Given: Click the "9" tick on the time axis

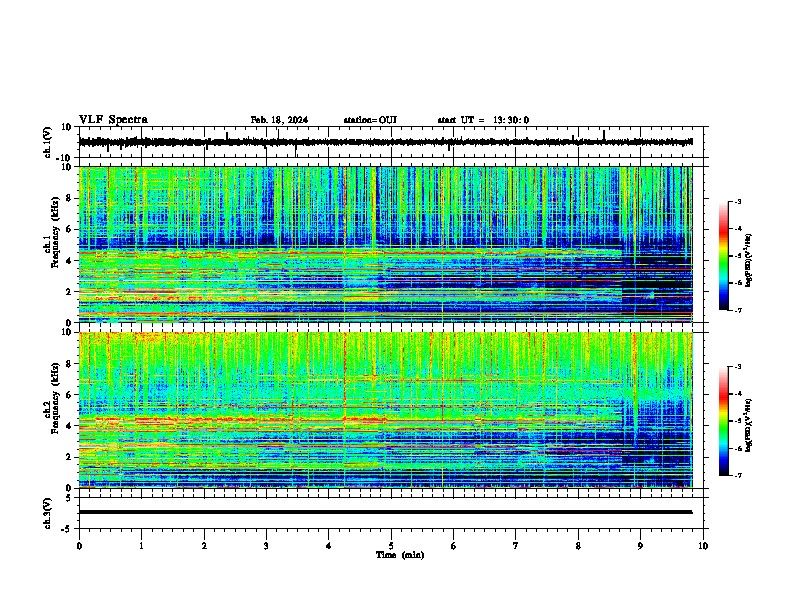Looking at the screenshot, I should (x=640, y=546).
